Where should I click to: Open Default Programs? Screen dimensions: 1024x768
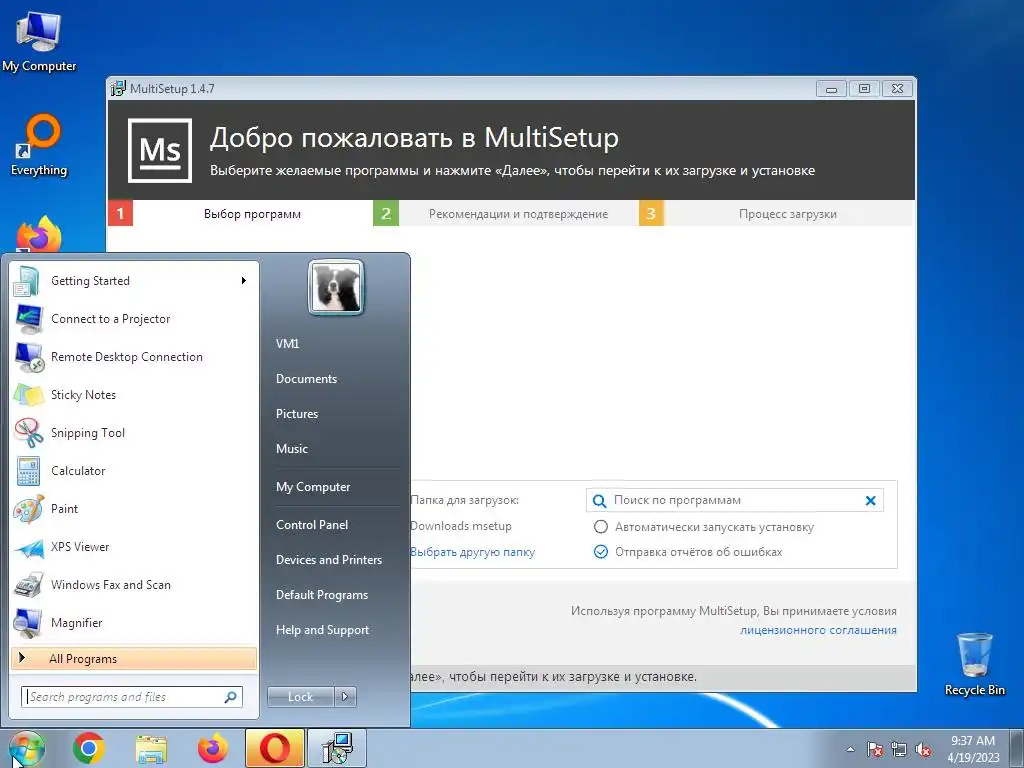321,595
